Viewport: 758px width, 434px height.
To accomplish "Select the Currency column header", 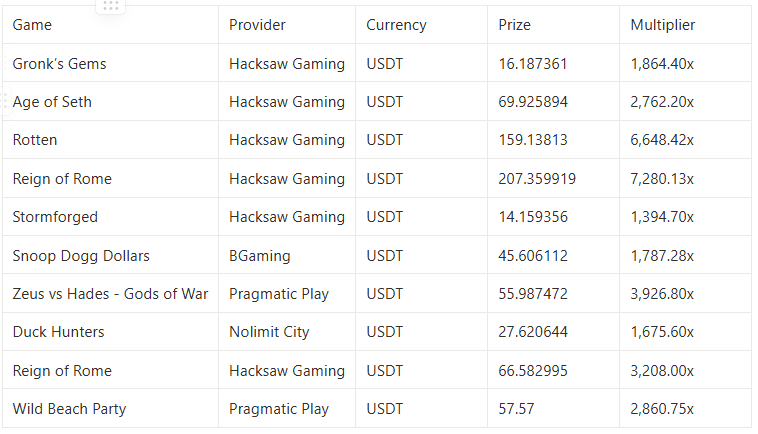I will pyautogui.click(x=421, y=25).
